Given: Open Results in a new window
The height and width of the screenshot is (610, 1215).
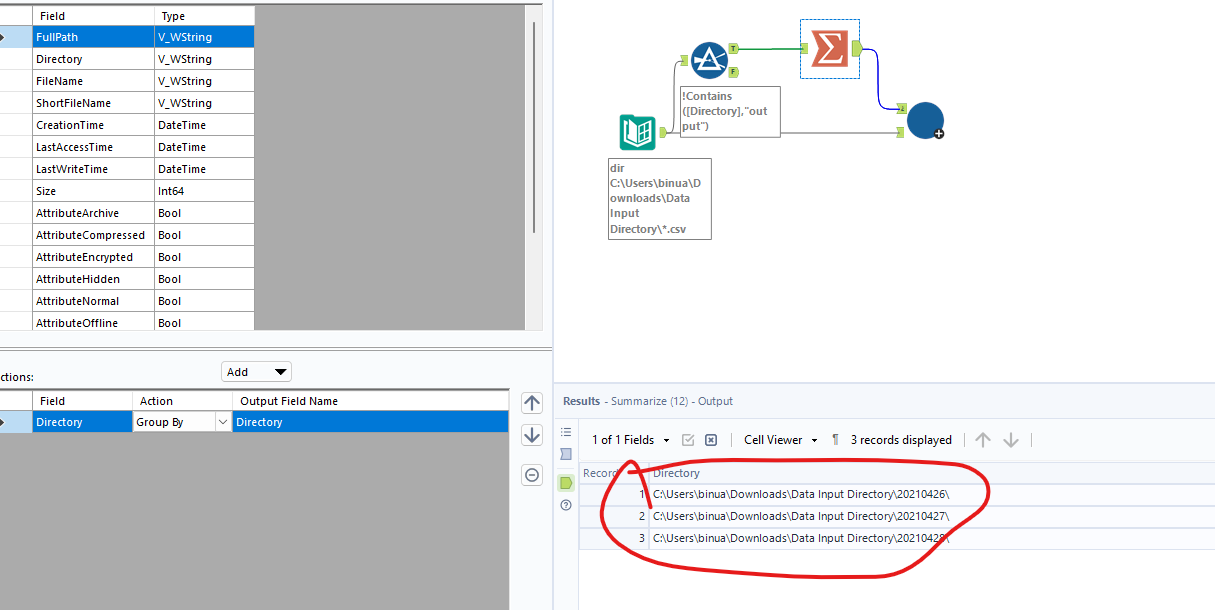Looking at the screenshot, I should tap(566, 454).
